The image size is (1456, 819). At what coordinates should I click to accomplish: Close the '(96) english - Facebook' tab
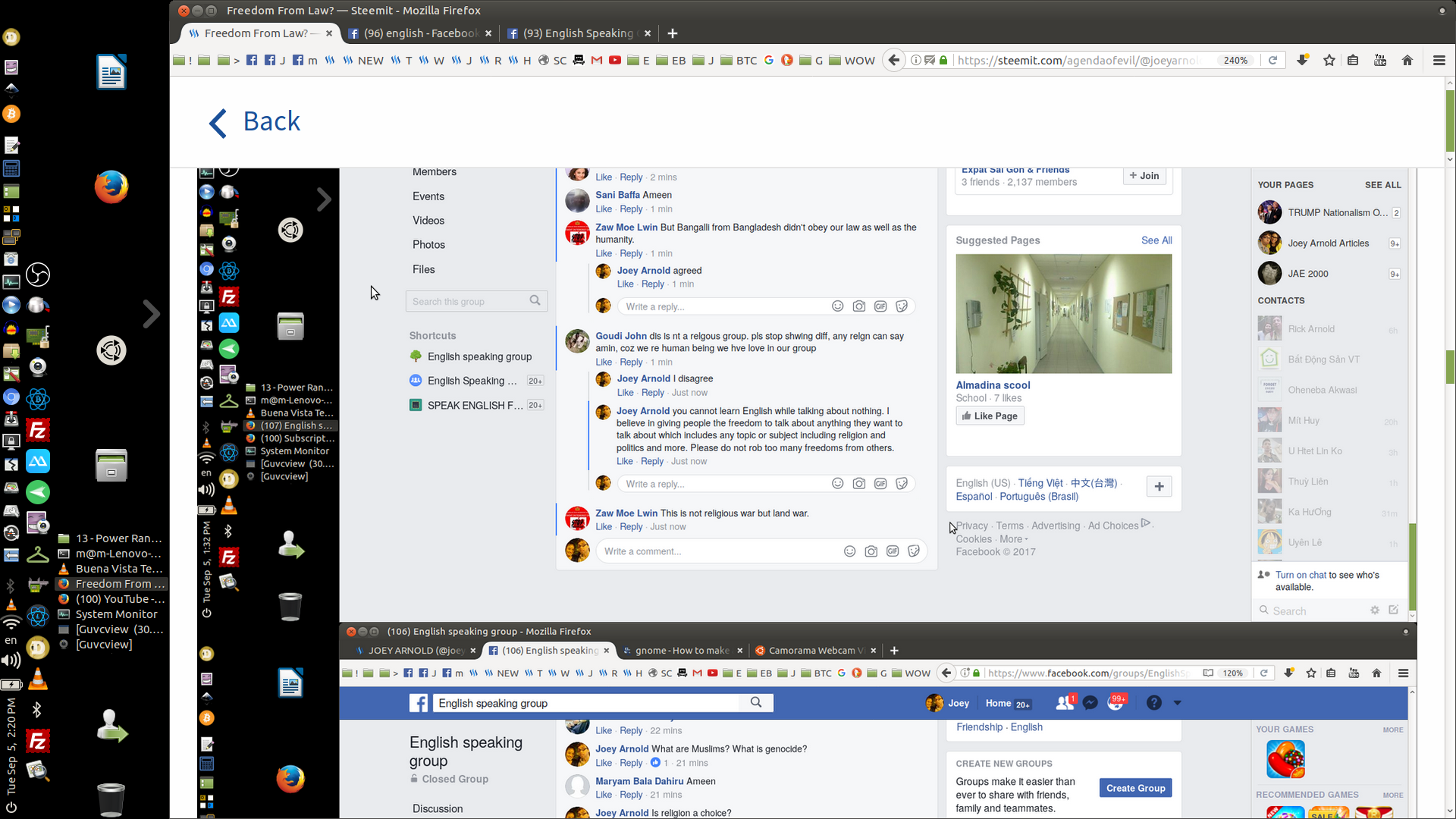click(488, 33)
